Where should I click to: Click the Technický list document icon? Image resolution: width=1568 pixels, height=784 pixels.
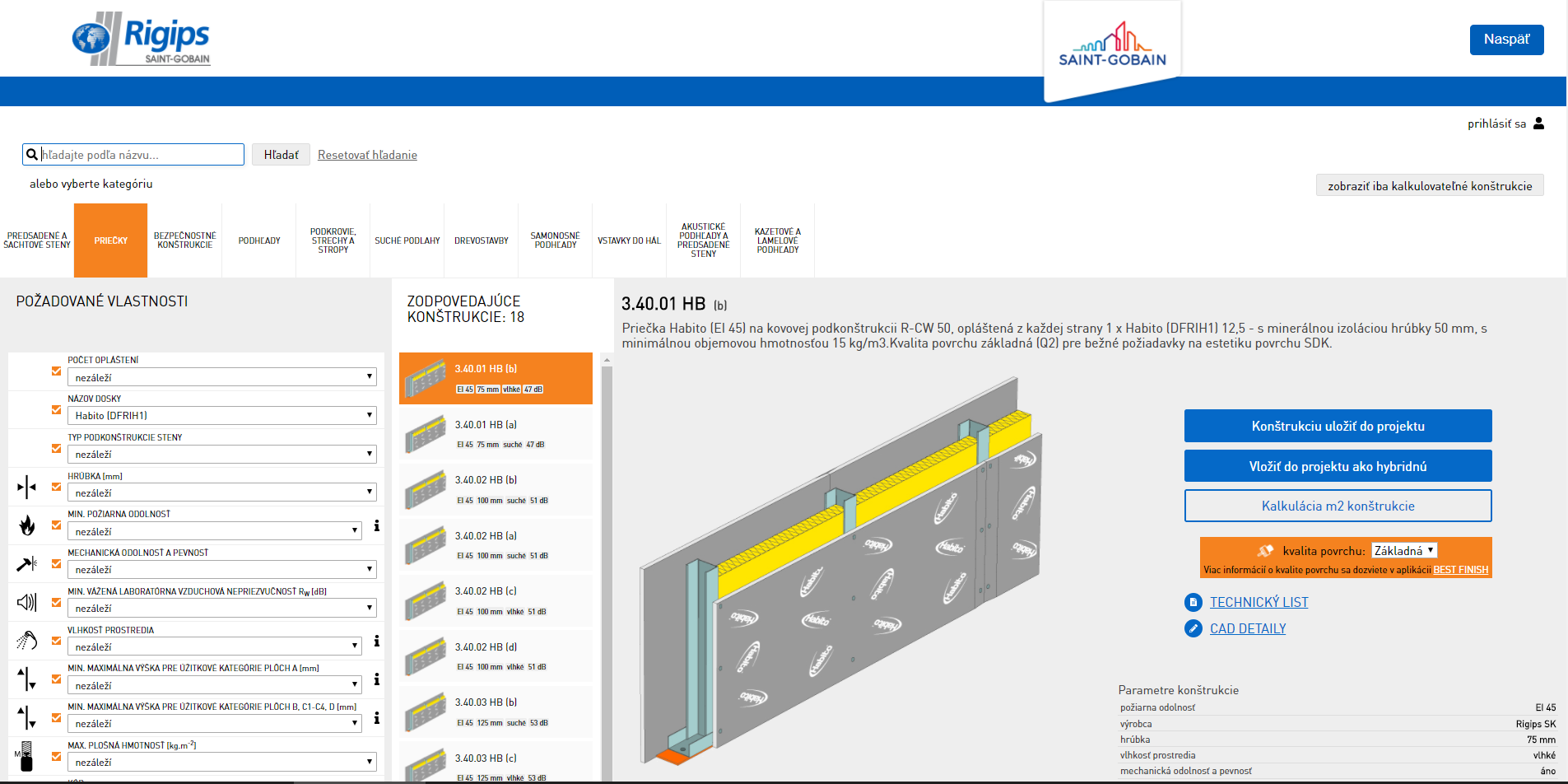(x=1193, y=602)
